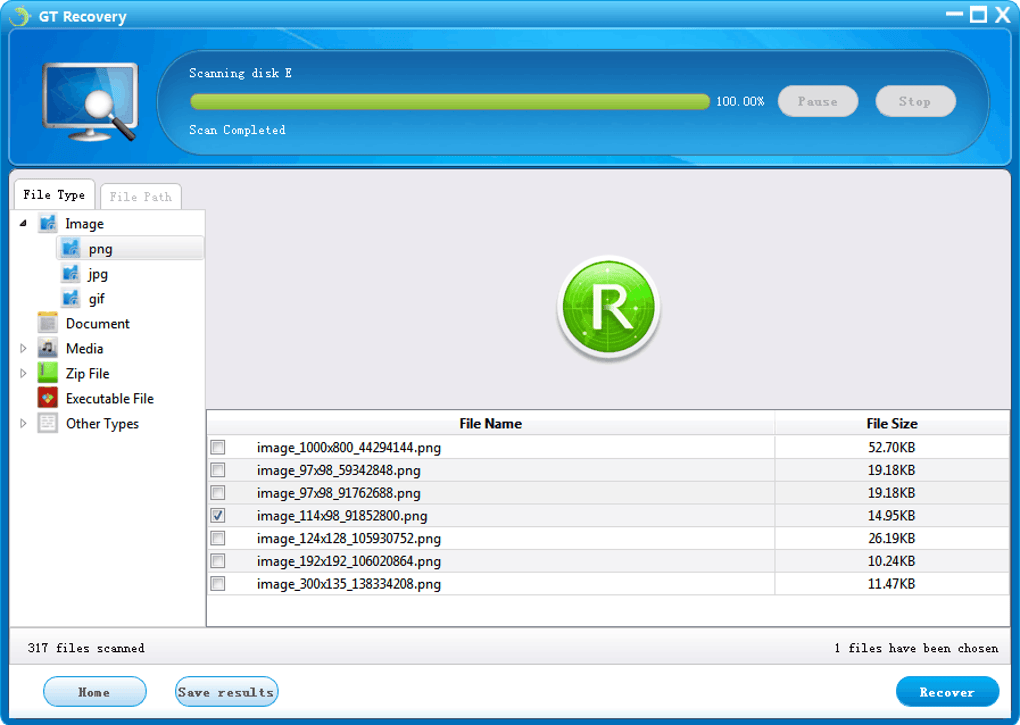Select the Executable File icon
1020x725 pixels.
(47, 398)
